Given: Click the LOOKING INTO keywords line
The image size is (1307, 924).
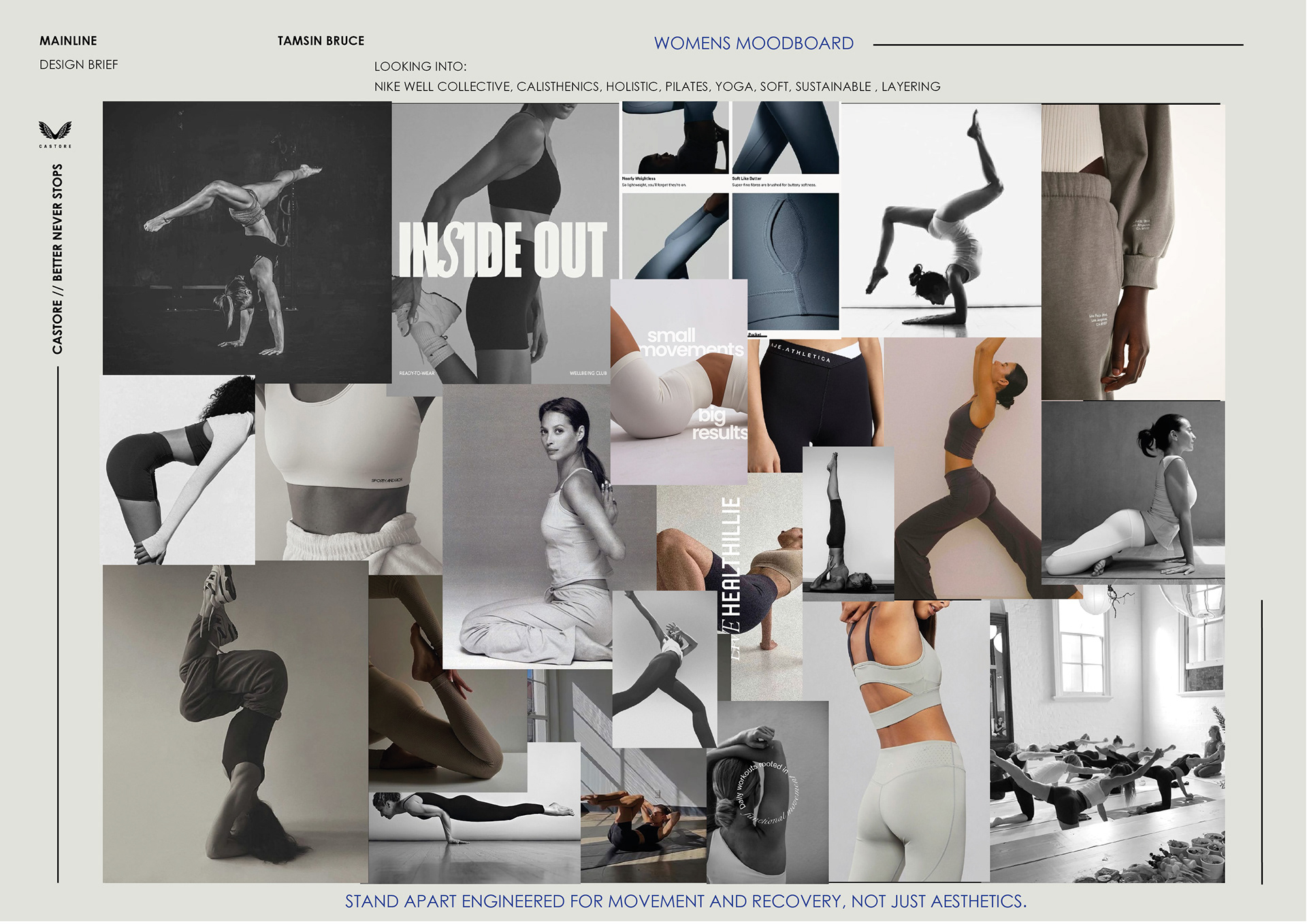Looking at the screenshot, I should (657, 86).
